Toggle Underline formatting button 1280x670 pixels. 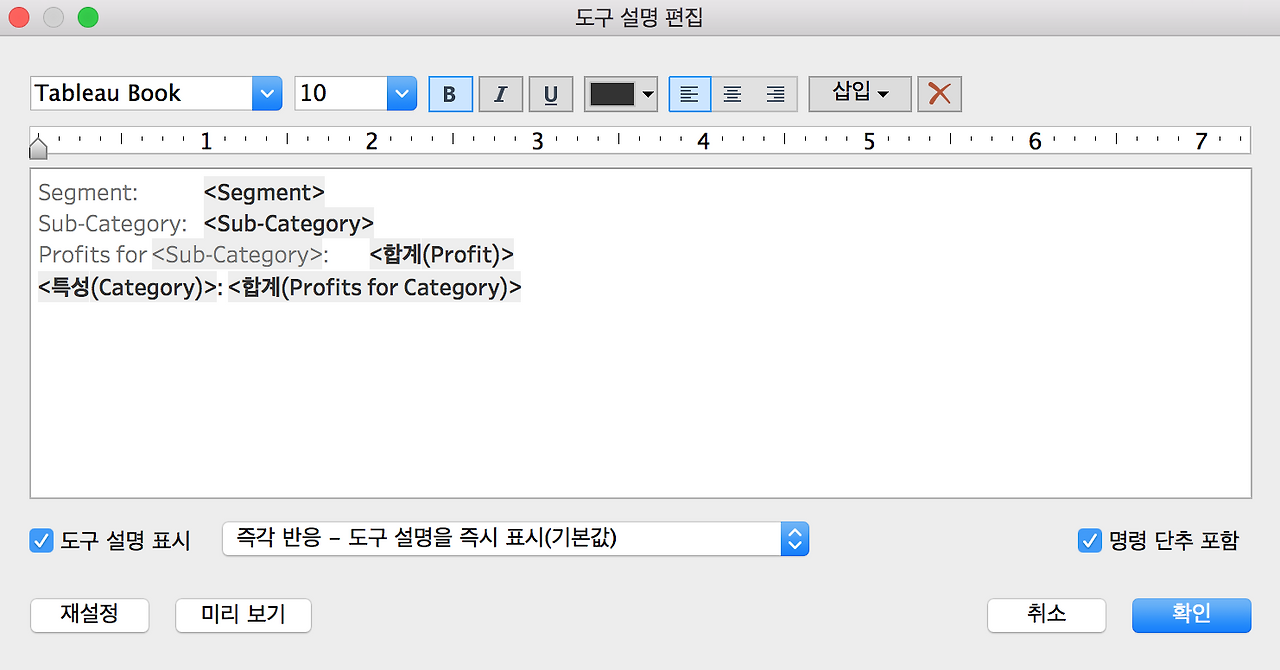pyautogui.click(x=550, y=94)
